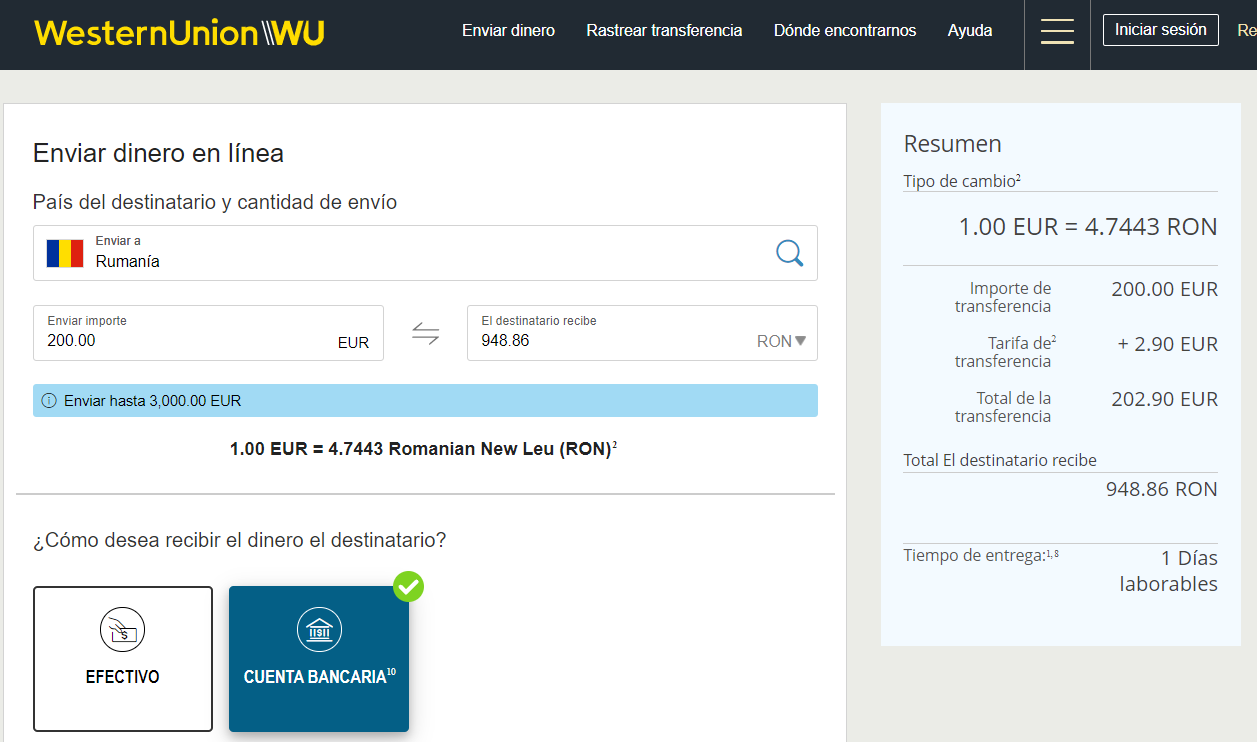Image resolution: width=1257 pixels, height=742 pixels.
Task: Click the Romania flag icon
Action: click(x=65, y=253)
